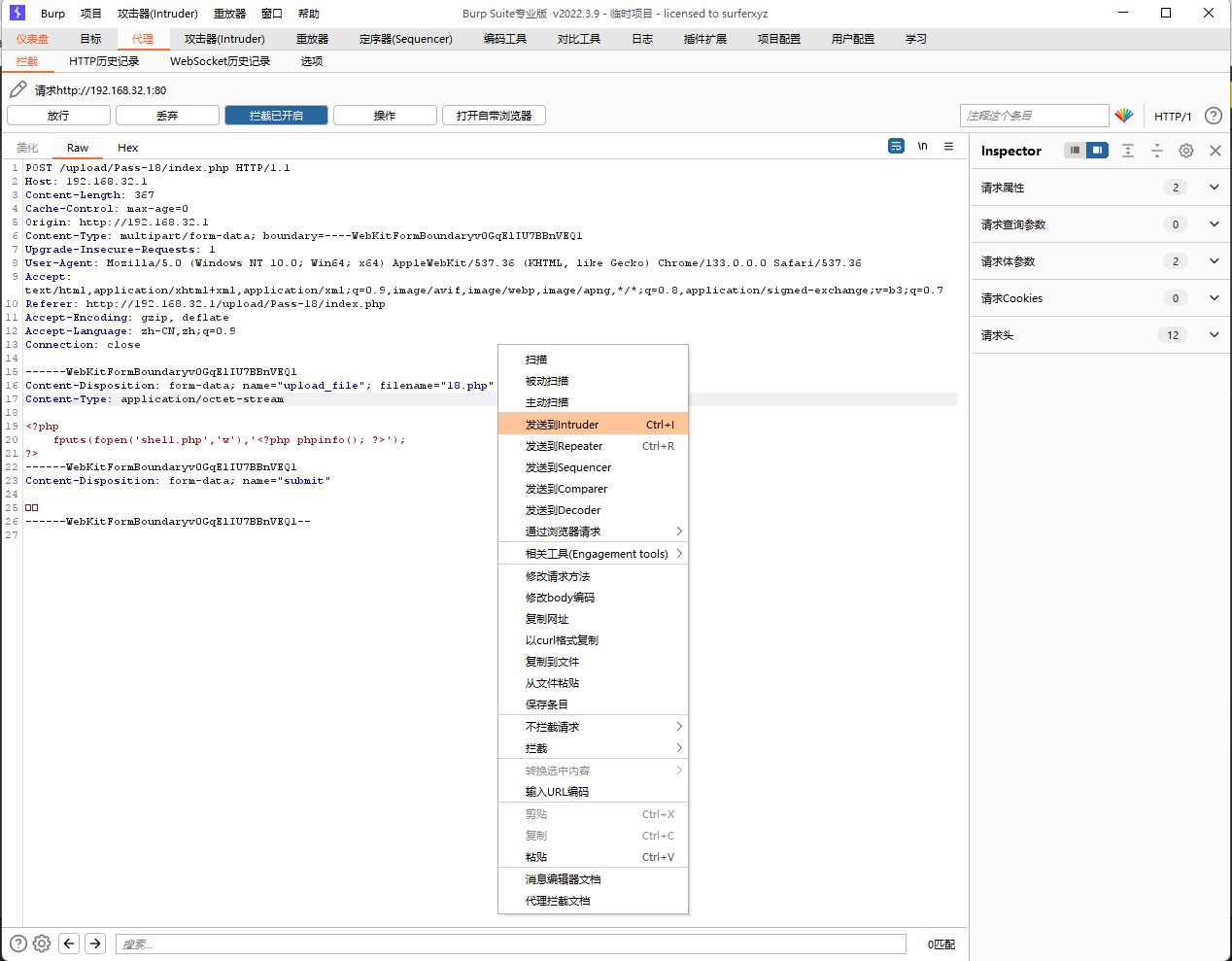Open 通过浏览器请求 submenu arrow
The height and width of the screenshot is (961, 1232).
[x=679, y=532]
